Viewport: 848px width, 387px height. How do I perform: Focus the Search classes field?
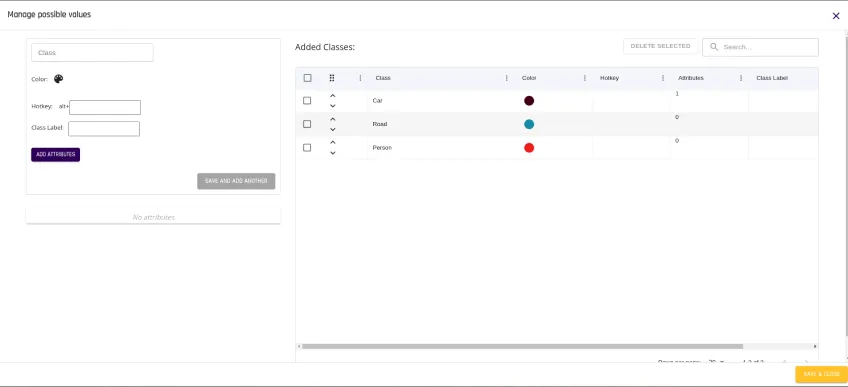pyautogui.click(x=760, y=47)
